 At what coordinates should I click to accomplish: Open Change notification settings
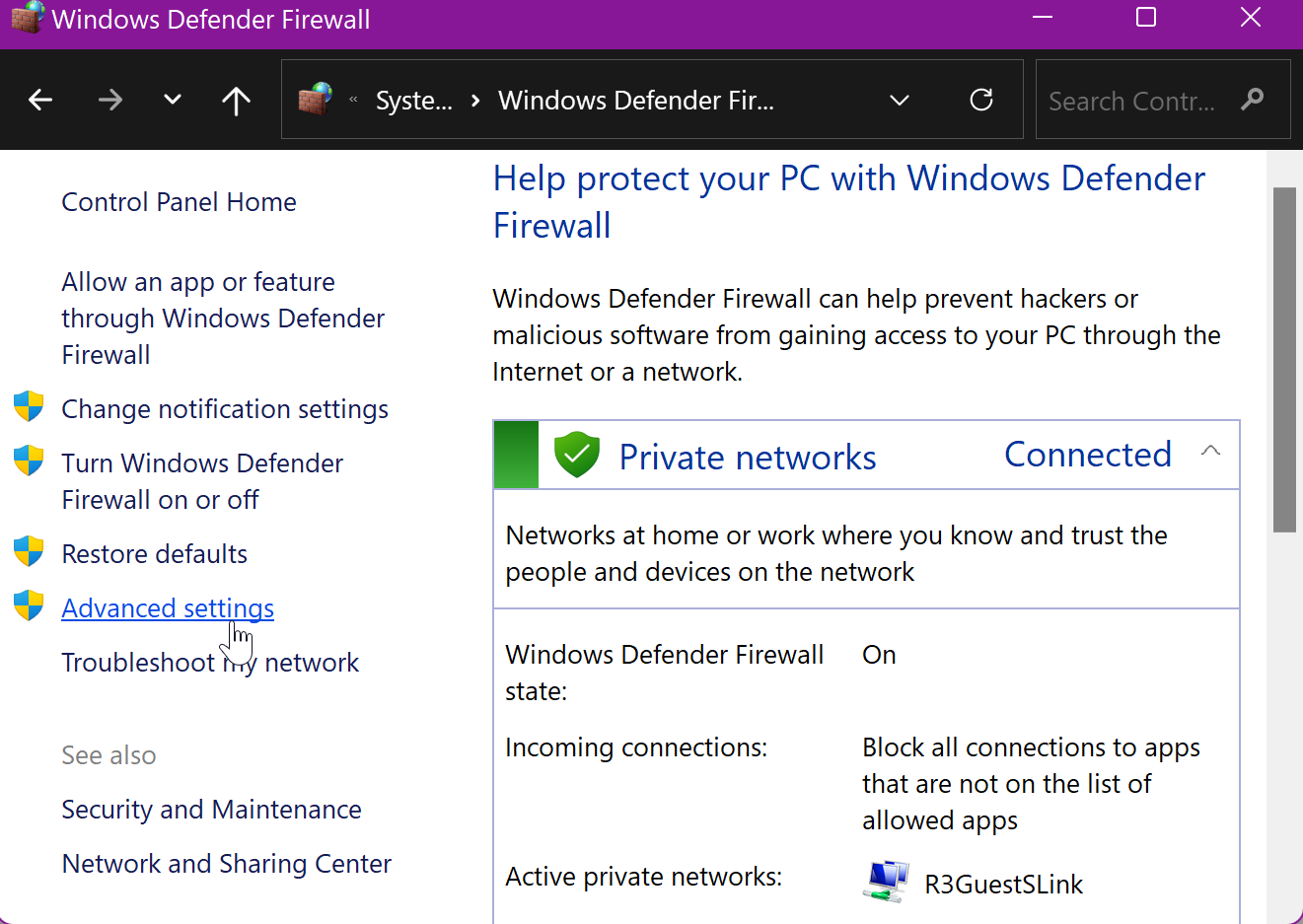[225, 409]
